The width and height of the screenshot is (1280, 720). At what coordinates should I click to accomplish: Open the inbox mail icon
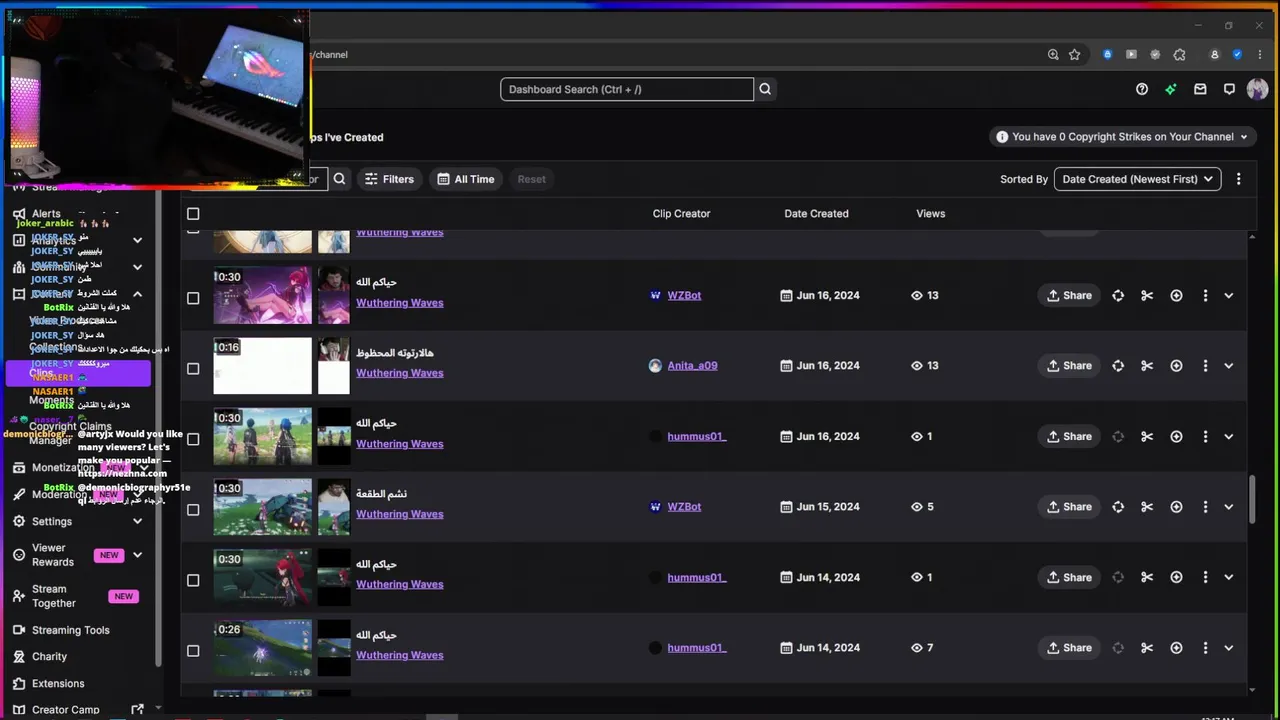(x=1200, y=89)
